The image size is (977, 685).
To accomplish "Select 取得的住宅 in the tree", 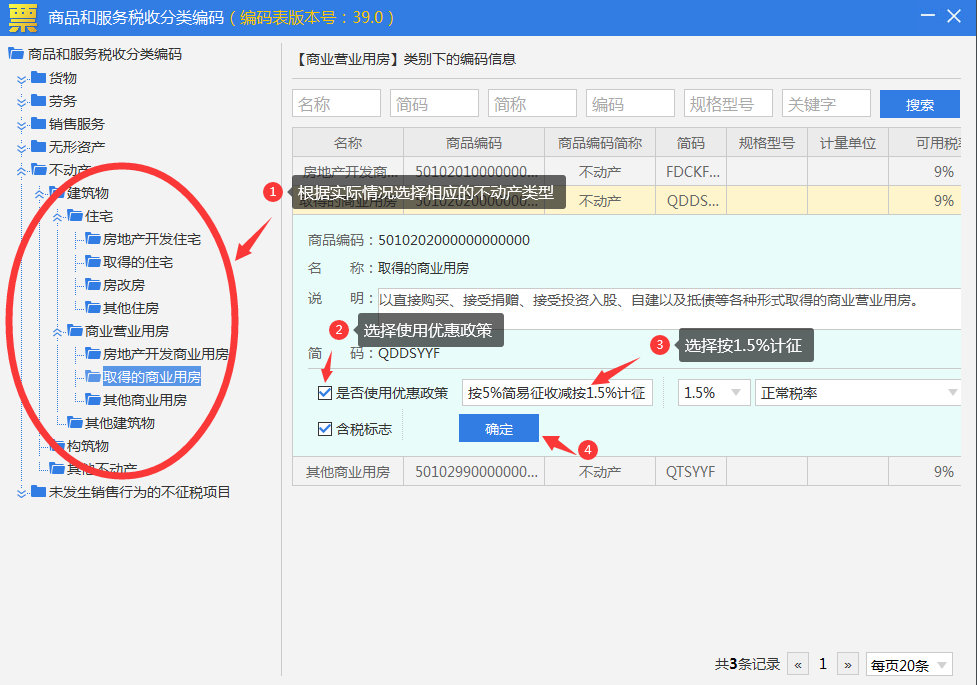I will (138, 262).
